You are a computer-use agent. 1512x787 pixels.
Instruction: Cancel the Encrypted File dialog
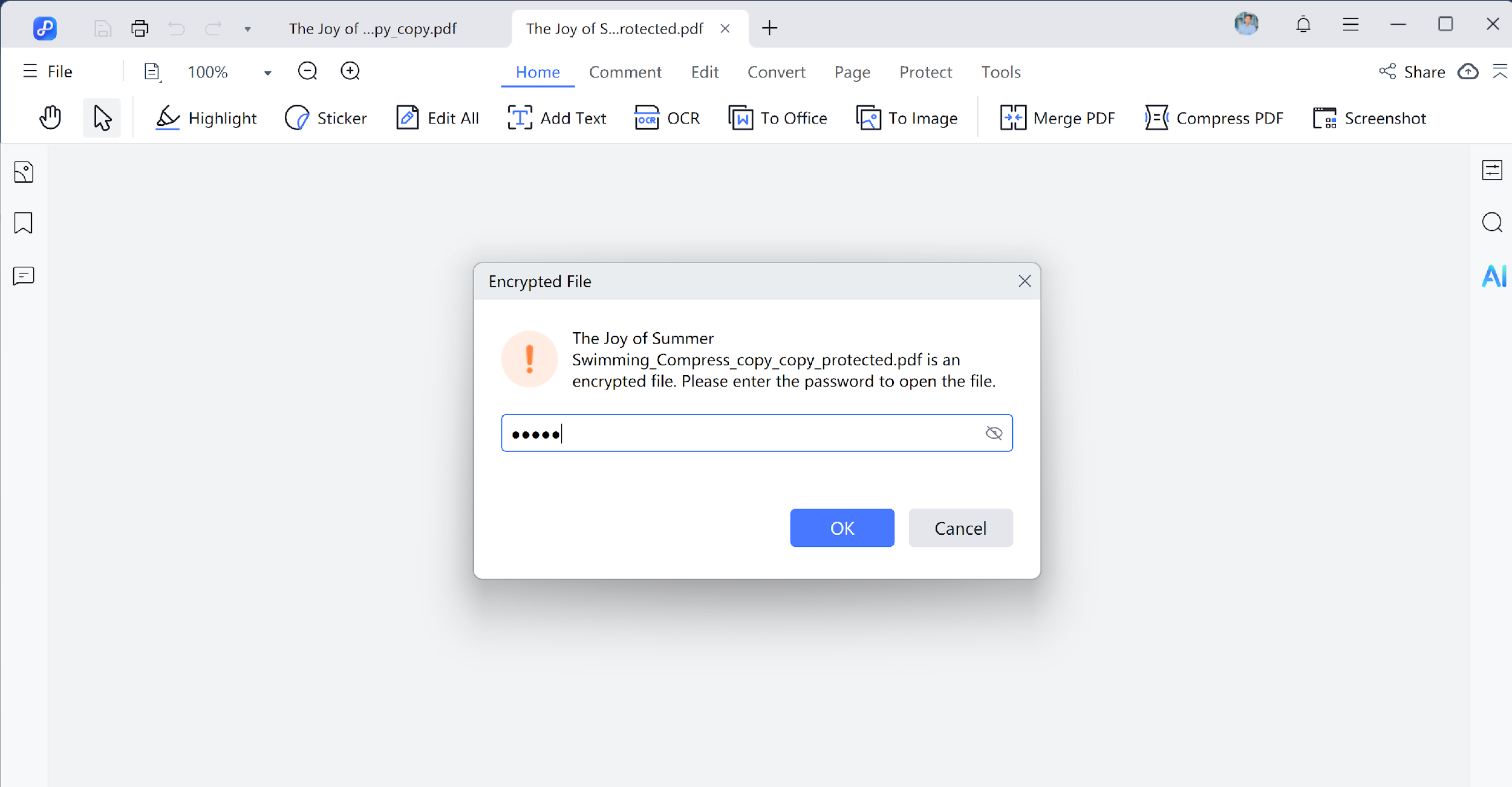click(960, 527)
